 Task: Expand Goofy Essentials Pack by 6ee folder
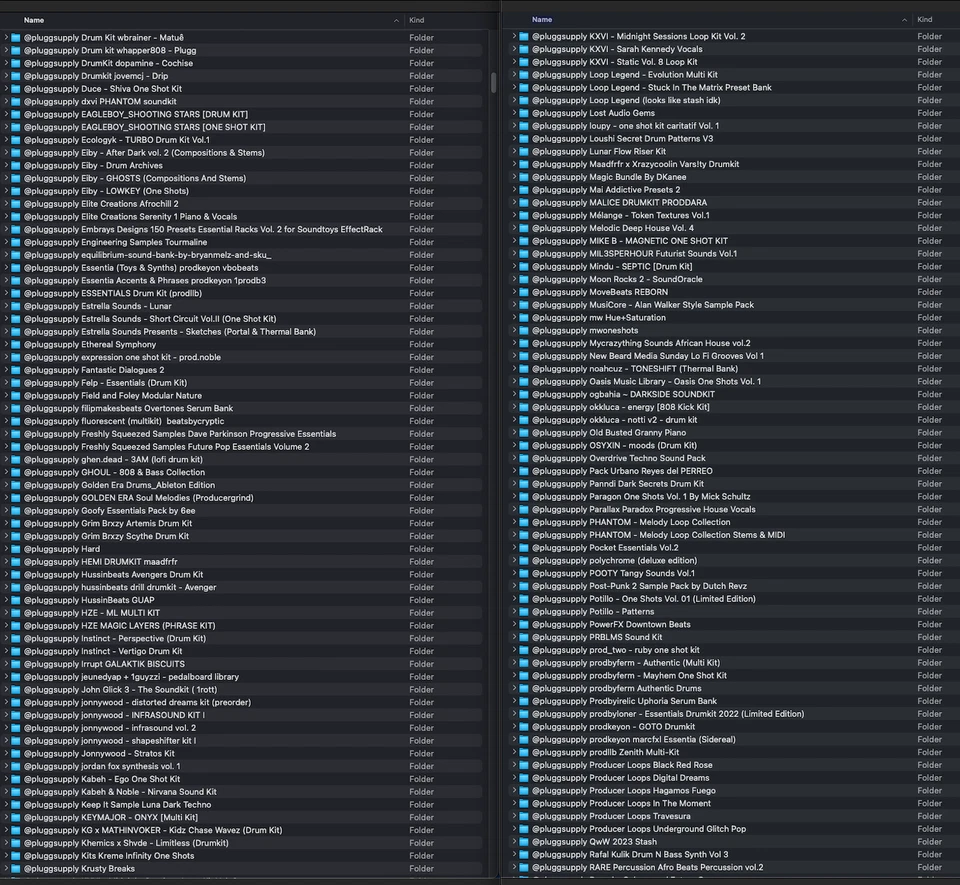[x=6, y=510]
